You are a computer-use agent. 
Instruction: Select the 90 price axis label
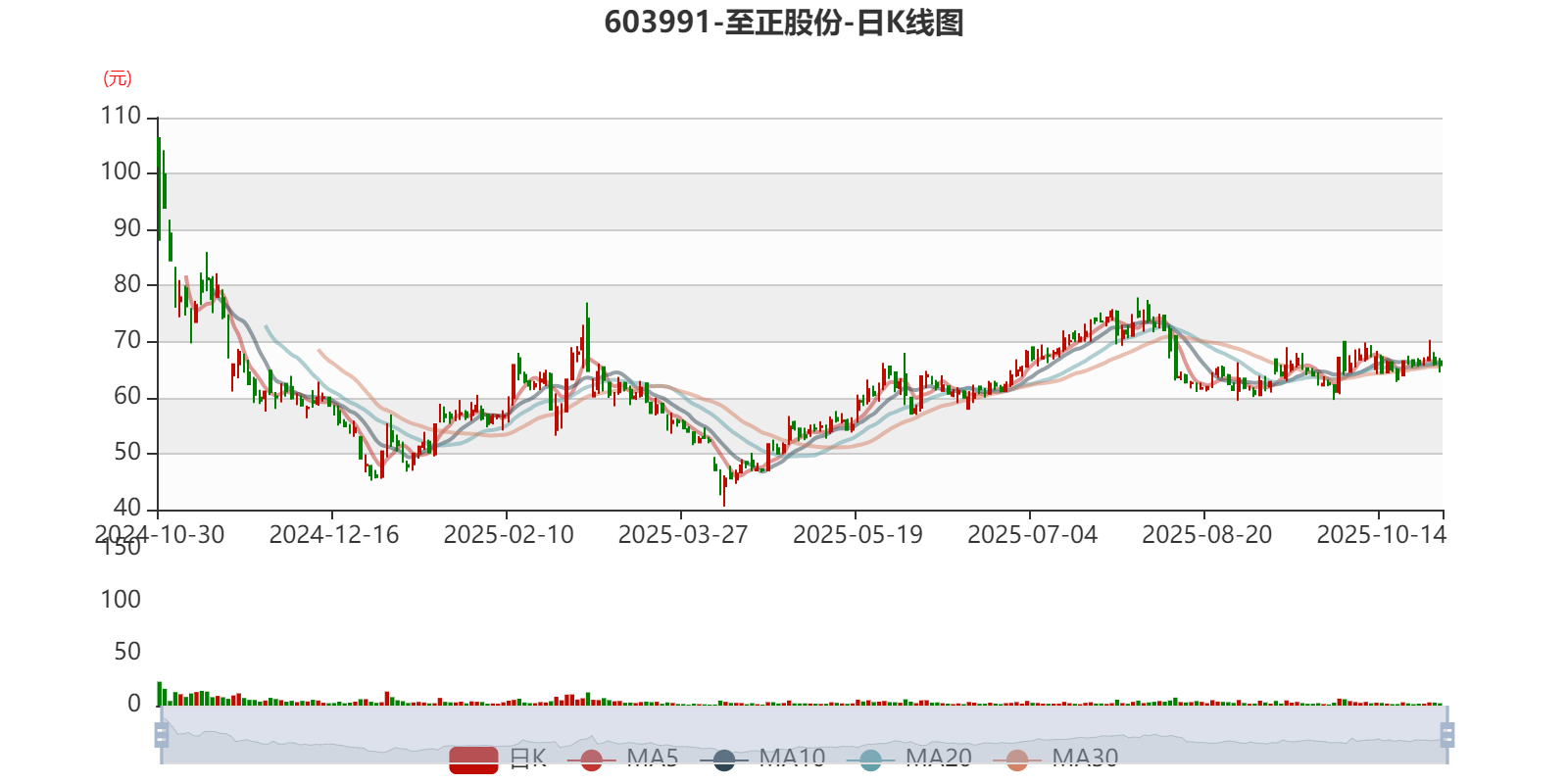127,228
